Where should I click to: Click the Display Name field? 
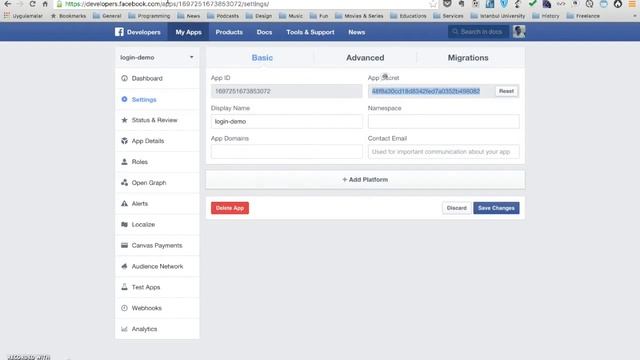point(287,121)
